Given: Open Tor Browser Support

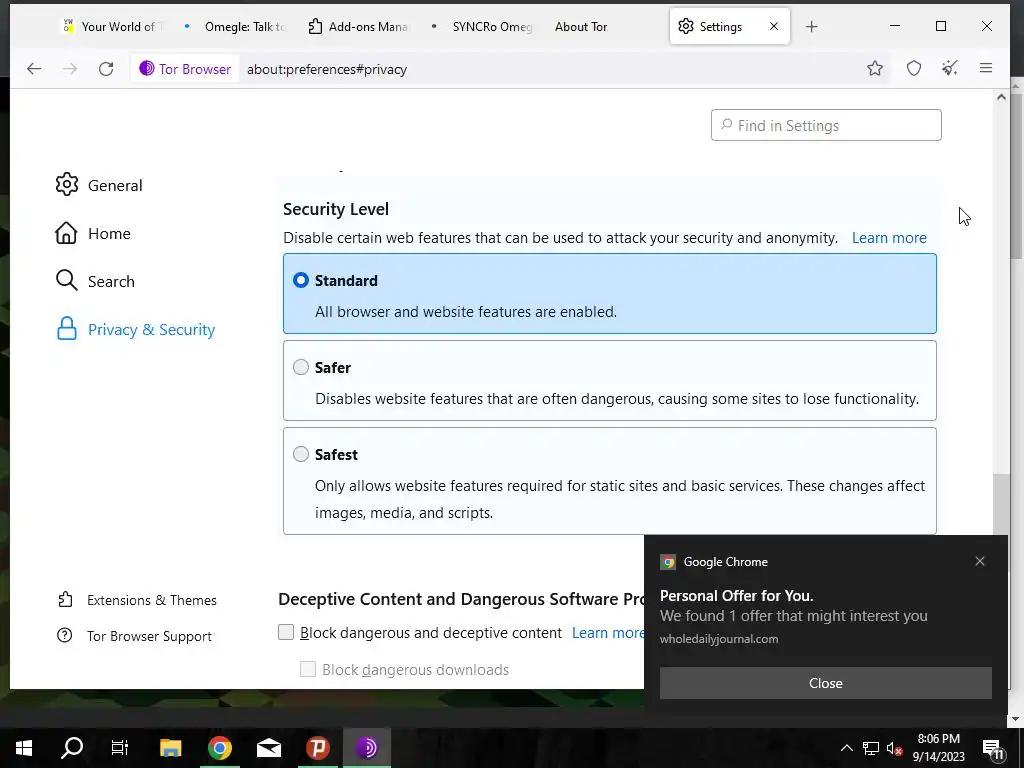Looking at the screenshot, I should pos(135,636).
